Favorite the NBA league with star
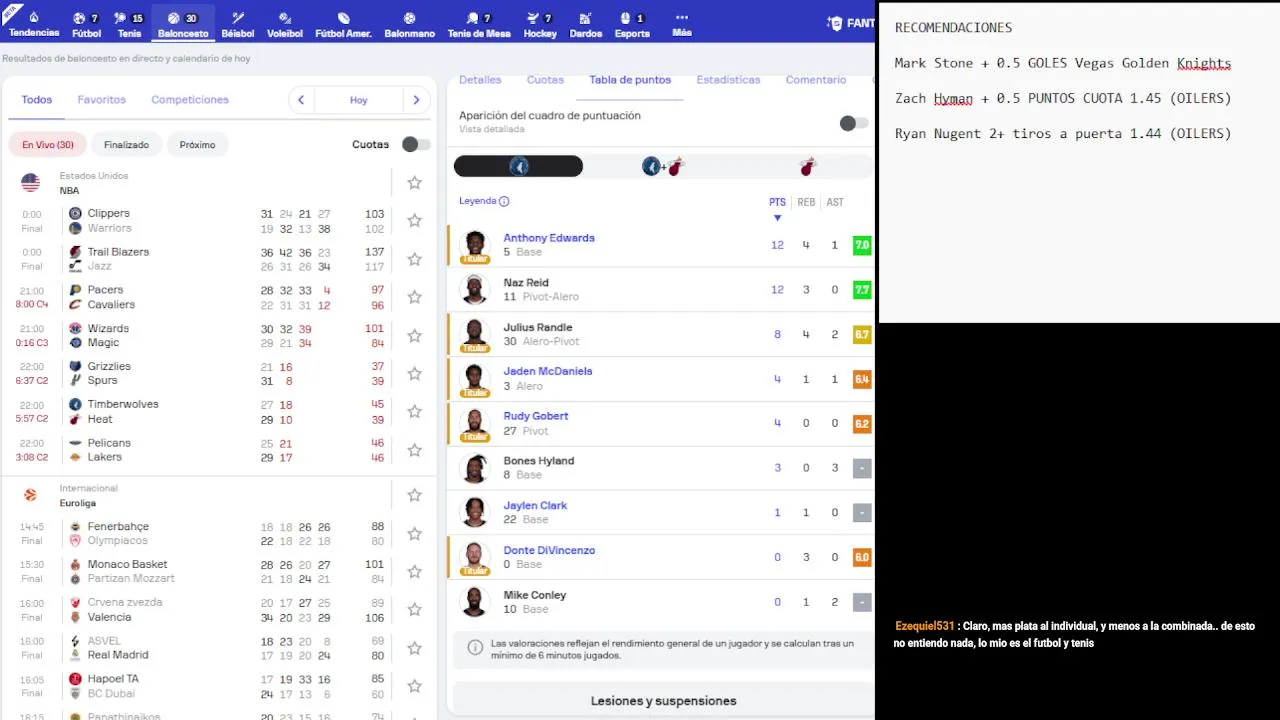Viewport: 1280px width, 720px height. coord(414,183)
